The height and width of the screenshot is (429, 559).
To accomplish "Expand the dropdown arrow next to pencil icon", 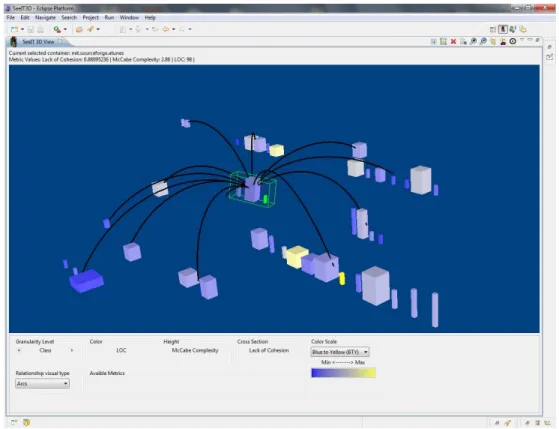I will [x=98, y=29].
